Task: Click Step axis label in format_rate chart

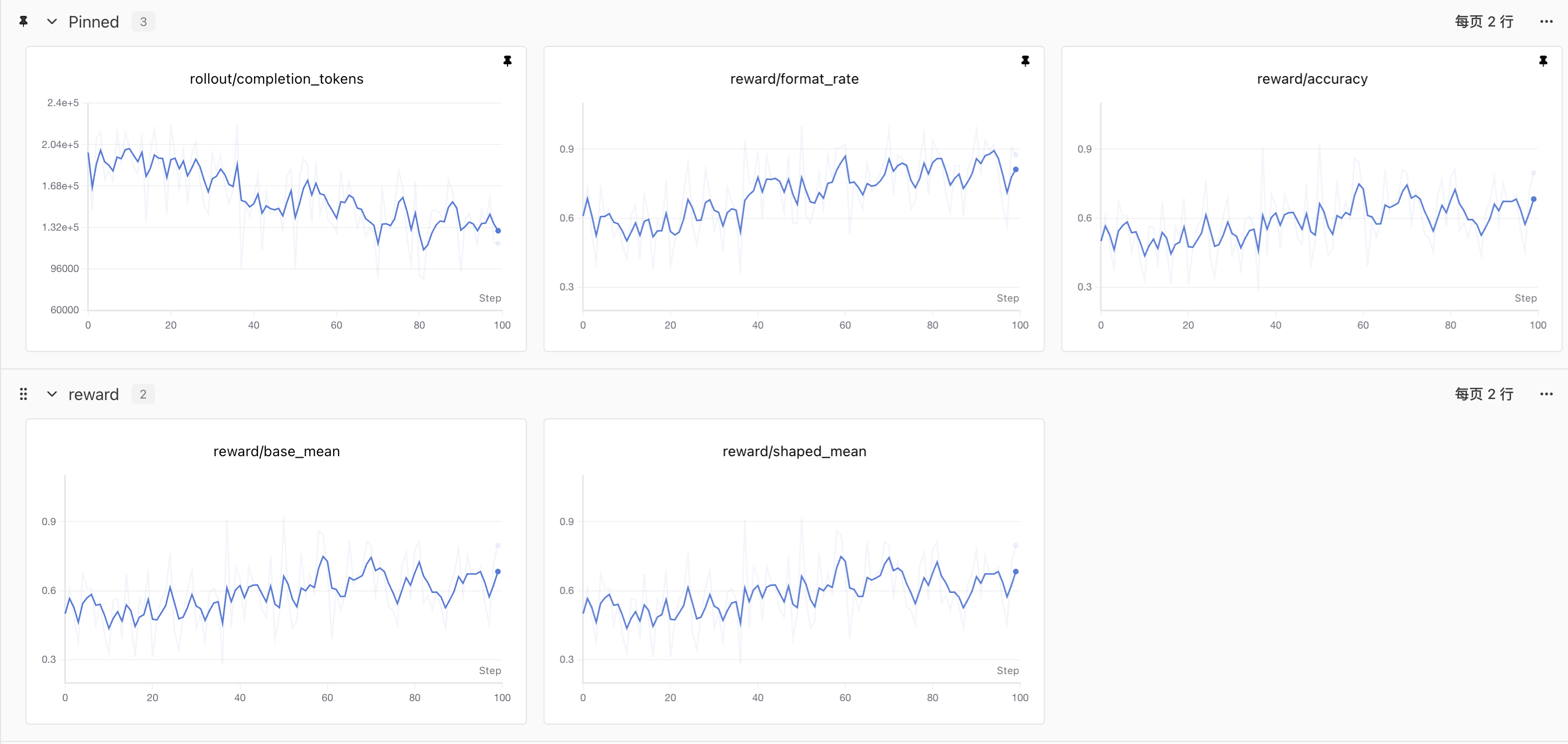Action: click(x=1007, y=299)
